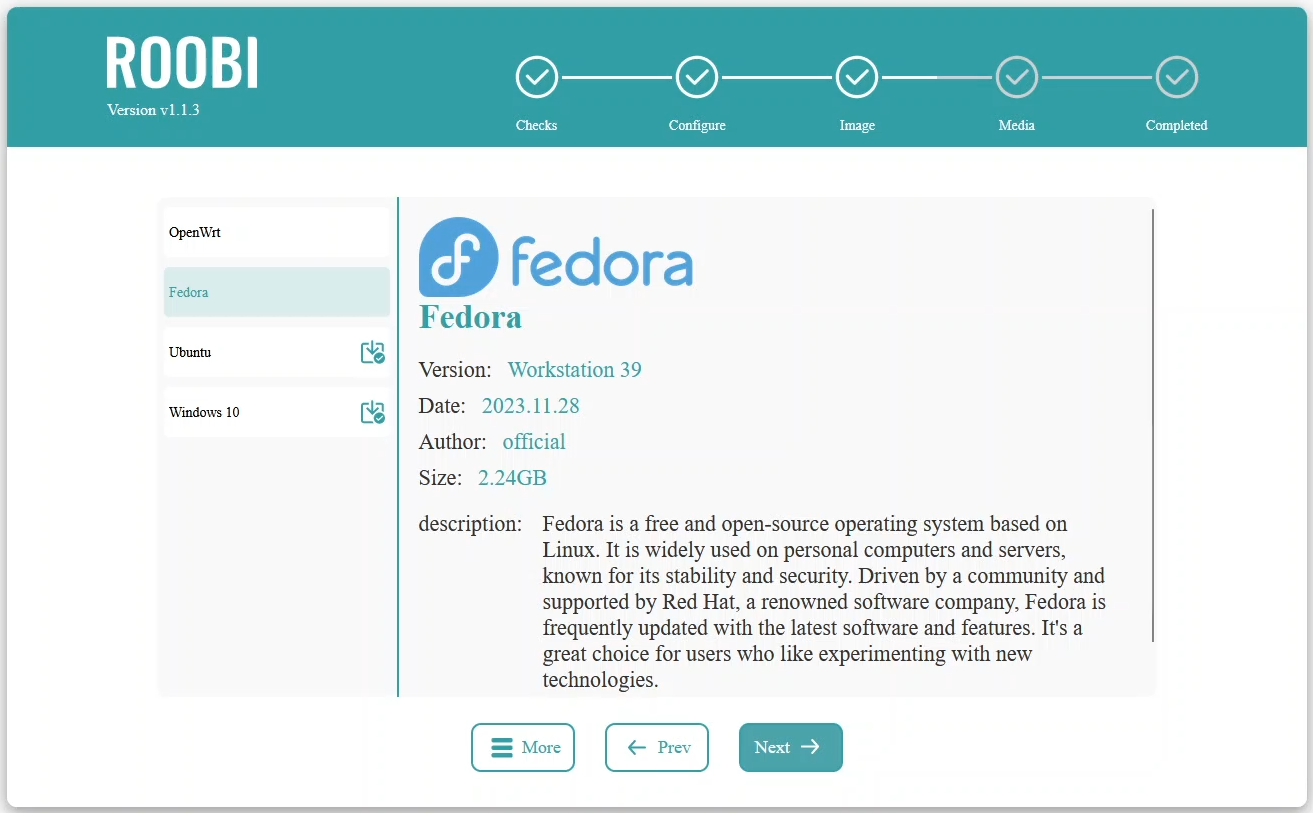The height and width of the screenshot is (813, 1313).
Task: Click the Configure step checkmark circle
Action: 697,77
